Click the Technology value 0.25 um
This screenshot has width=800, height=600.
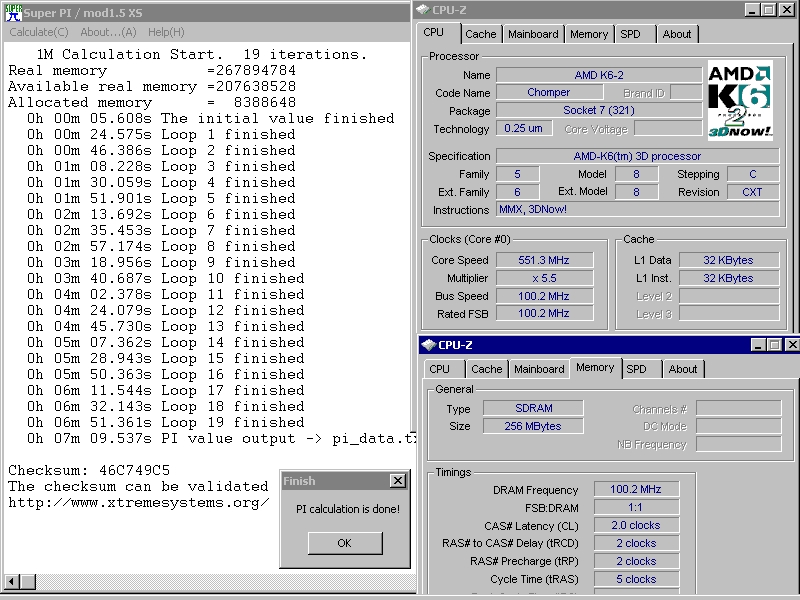pyautogui.click(x=523, y=129)
